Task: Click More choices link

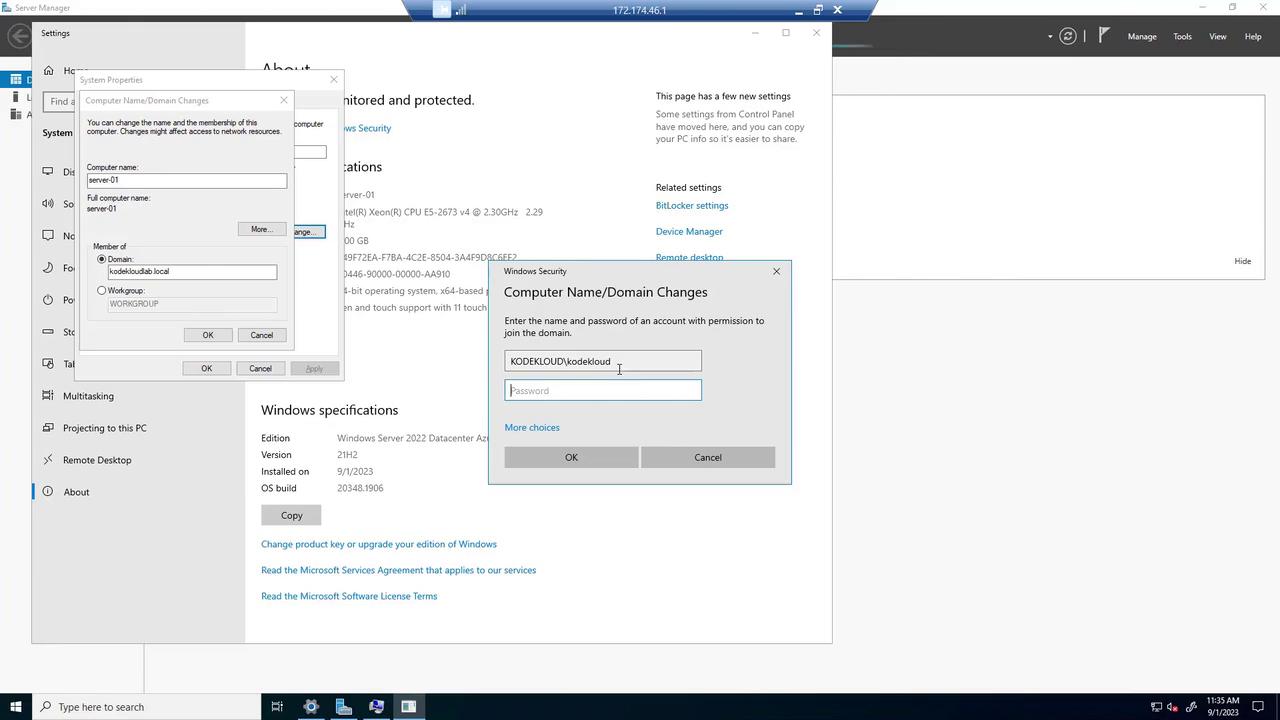Action: pos(532,427)
